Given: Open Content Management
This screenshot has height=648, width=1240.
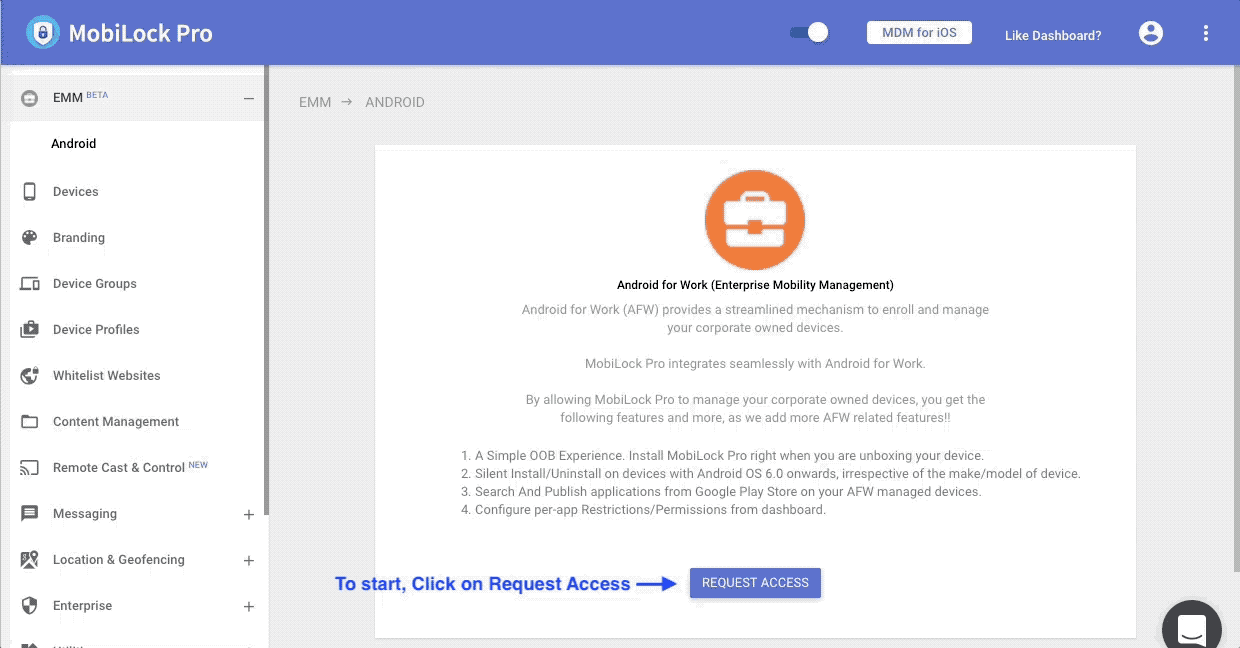Looking at the screenshot, I should (116, 422).
